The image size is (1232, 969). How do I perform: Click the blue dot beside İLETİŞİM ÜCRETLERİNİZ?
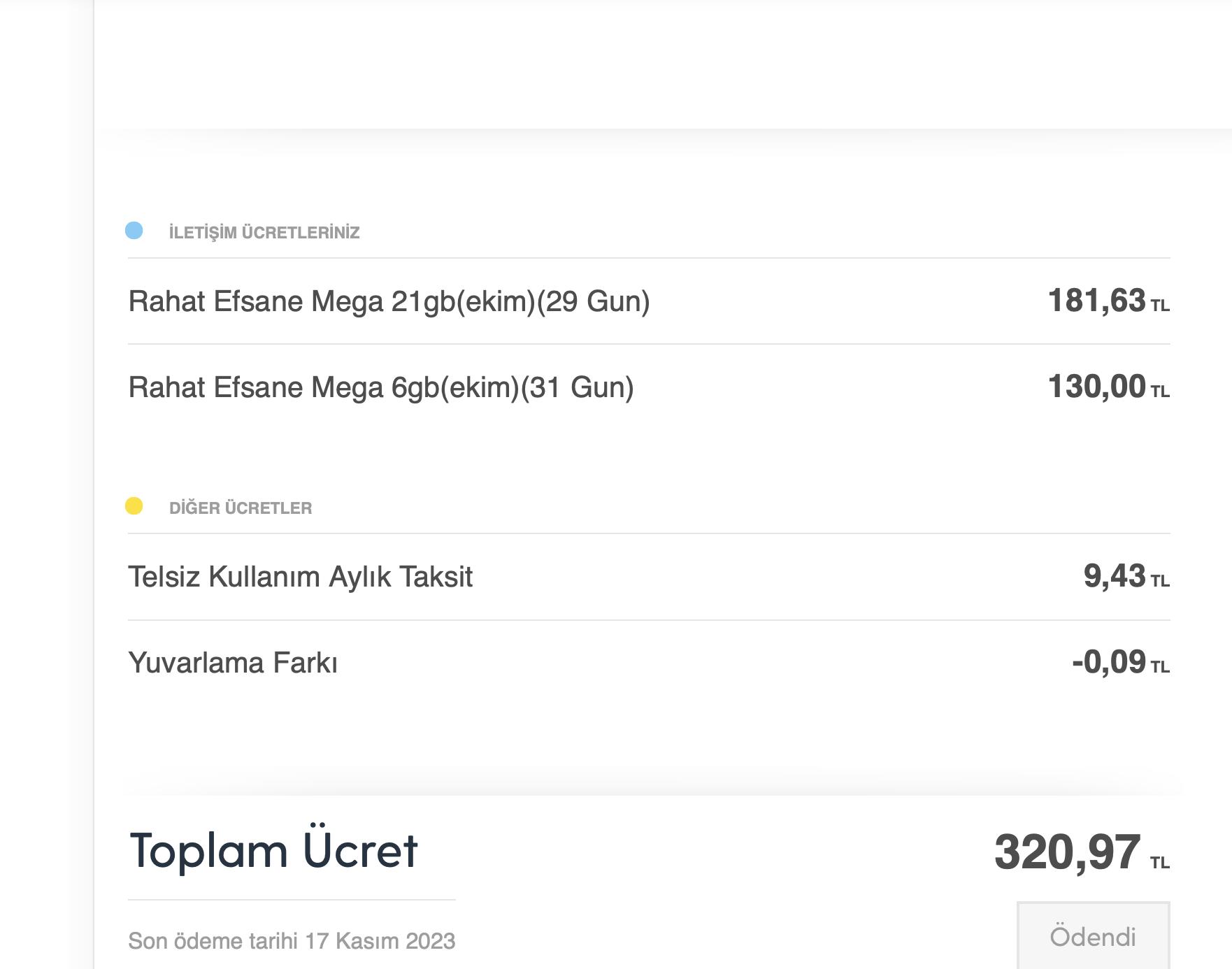(134, 230)
